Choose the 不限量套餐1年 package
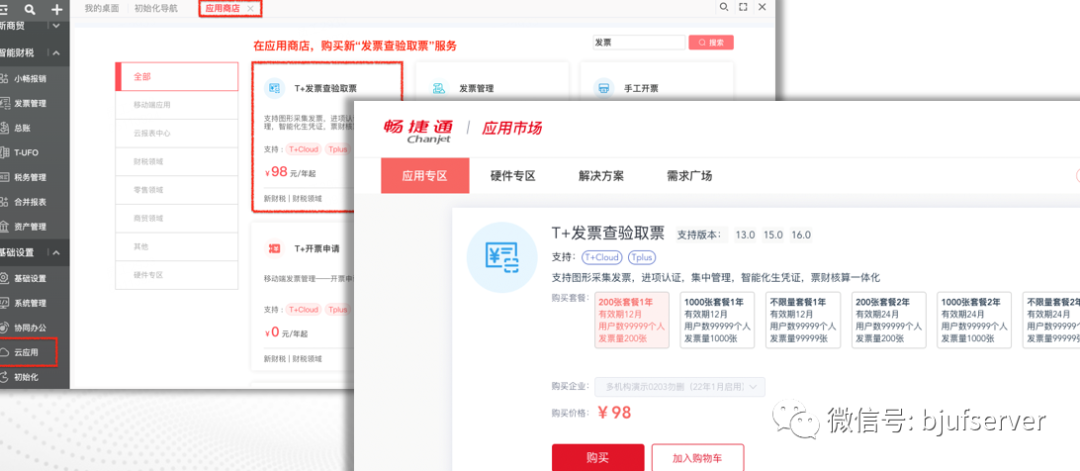This screenshot has height=471, width=1080. tap(803, 320)
